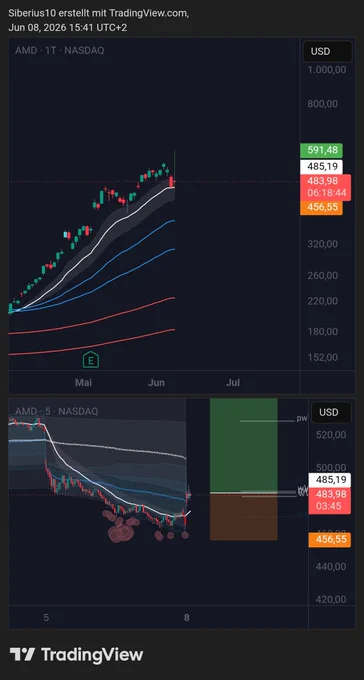Open the USD currency selector on upper chart
The image size is (364, 680).
pos(327,52)
